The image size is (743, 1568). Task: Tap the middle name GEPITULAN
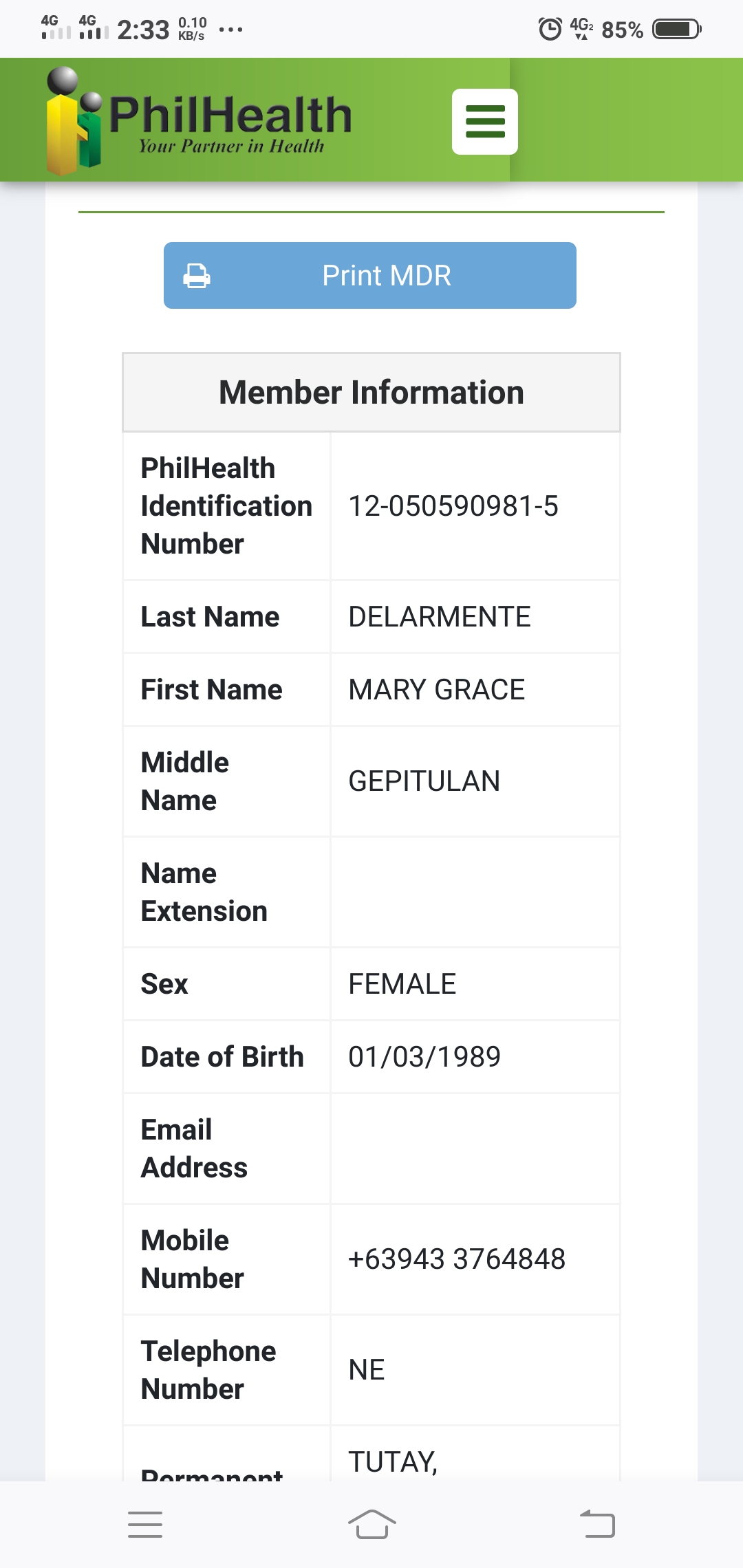coord(424,781)
